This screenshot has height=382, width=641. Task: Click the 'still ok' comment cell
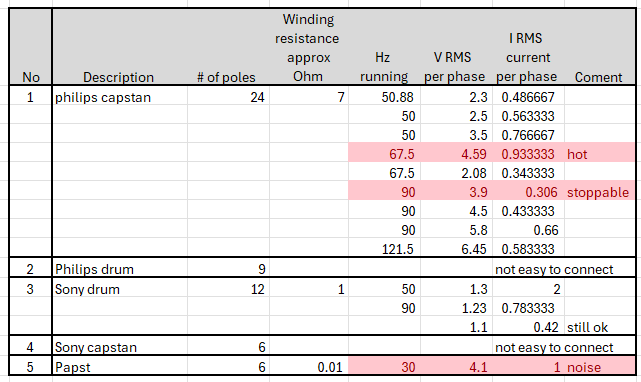tap(599, 327)
